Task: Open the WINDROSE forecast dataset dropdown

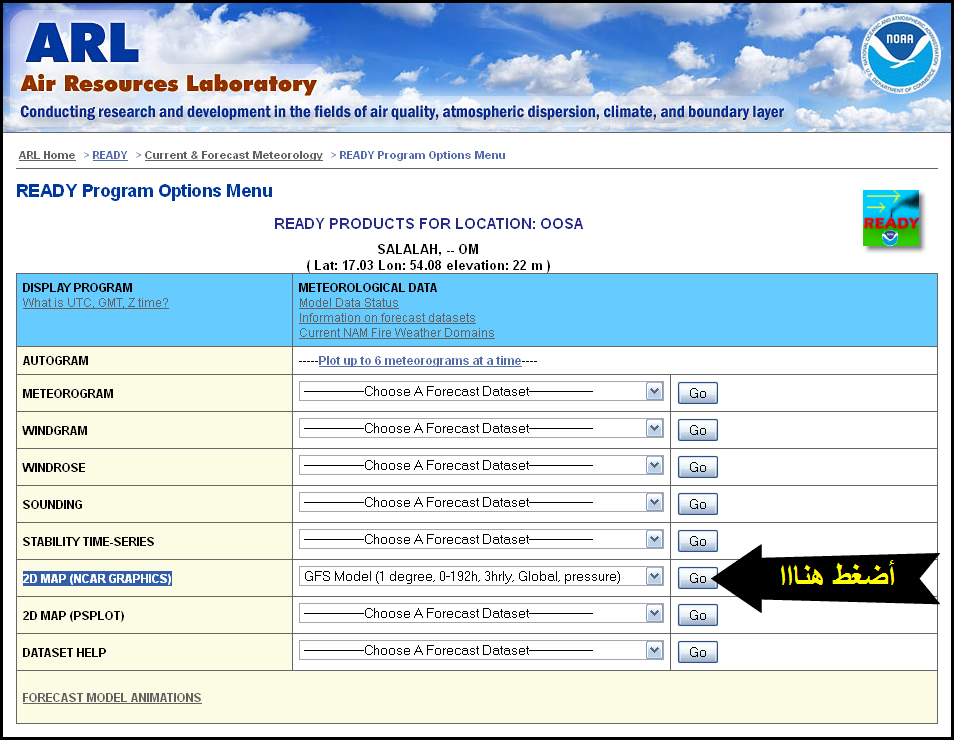Action: [481, 466]
